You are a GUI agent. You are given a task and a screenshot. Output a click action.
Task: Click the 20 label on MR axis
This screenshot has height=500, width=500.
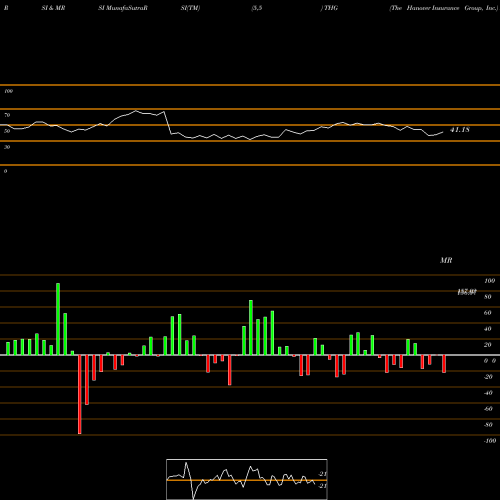(488, 345)
